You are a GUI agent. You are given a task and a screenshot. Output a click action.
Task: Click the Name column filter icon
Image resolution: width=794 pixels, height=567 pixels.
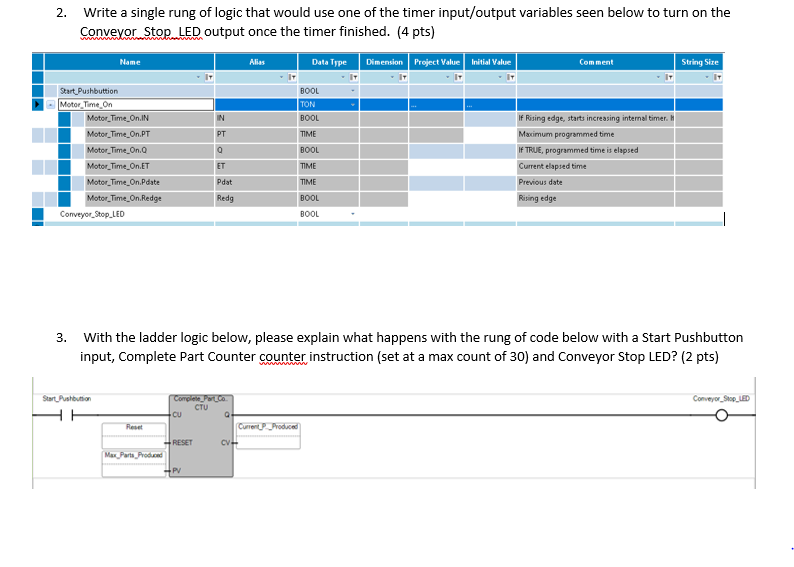(x=209, y=77)
